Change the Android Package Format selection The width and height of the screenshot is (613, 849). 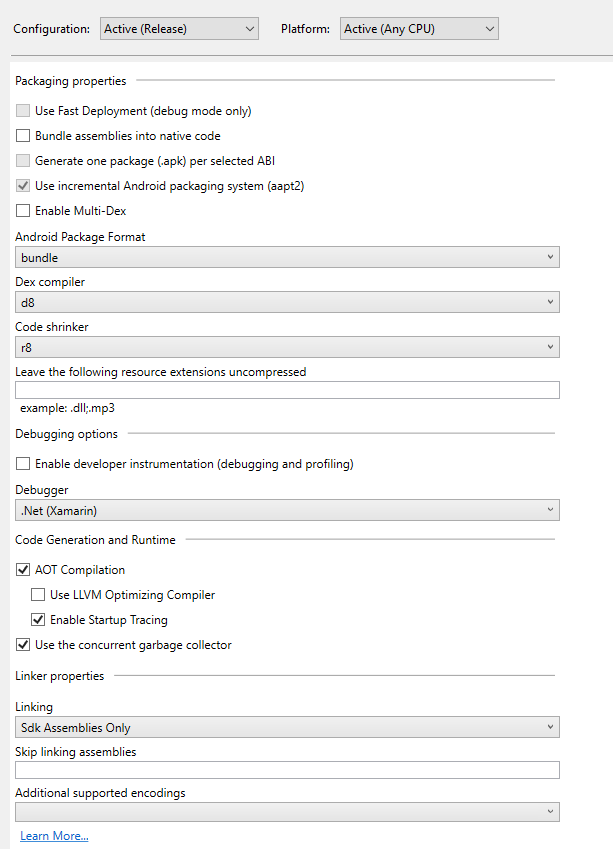pos(287,257)
